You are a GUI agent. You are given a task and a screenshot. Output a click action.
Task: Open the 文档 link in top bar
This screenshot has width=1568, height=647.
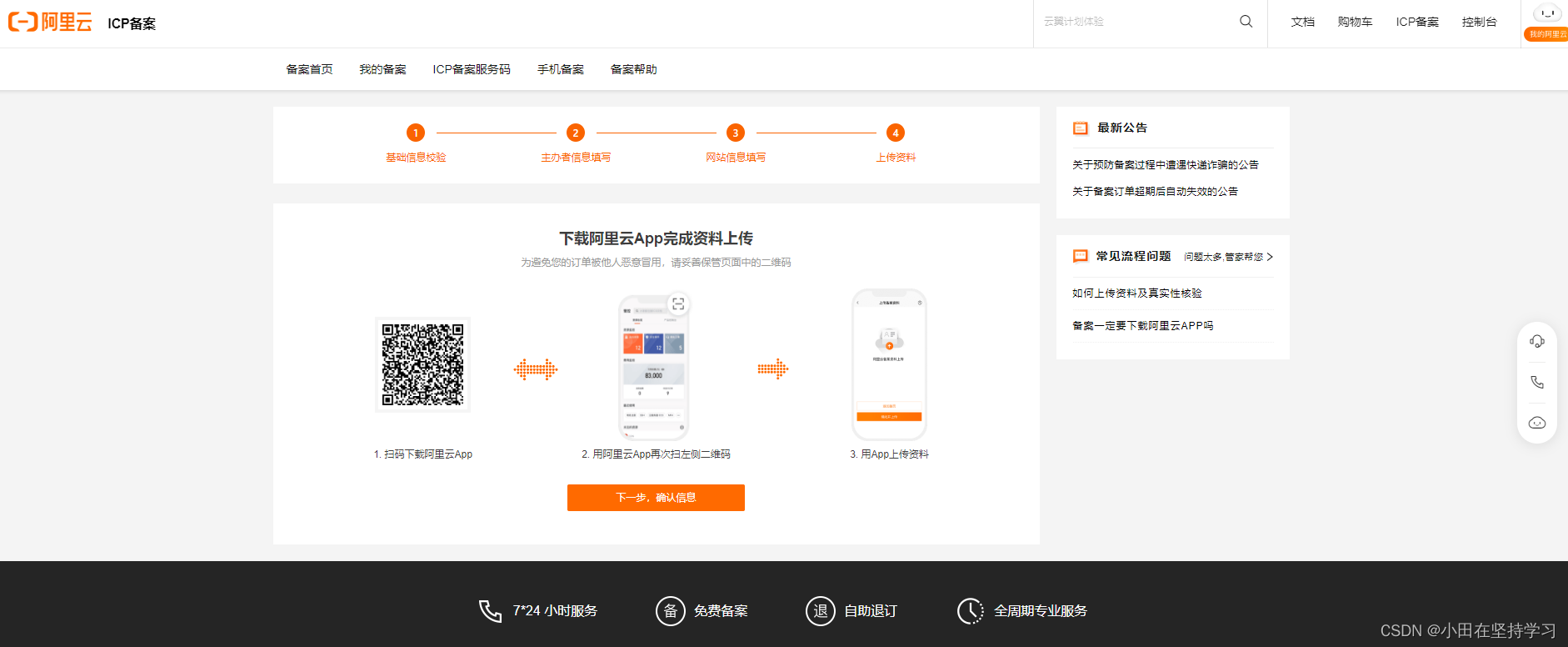(1302, 22)
